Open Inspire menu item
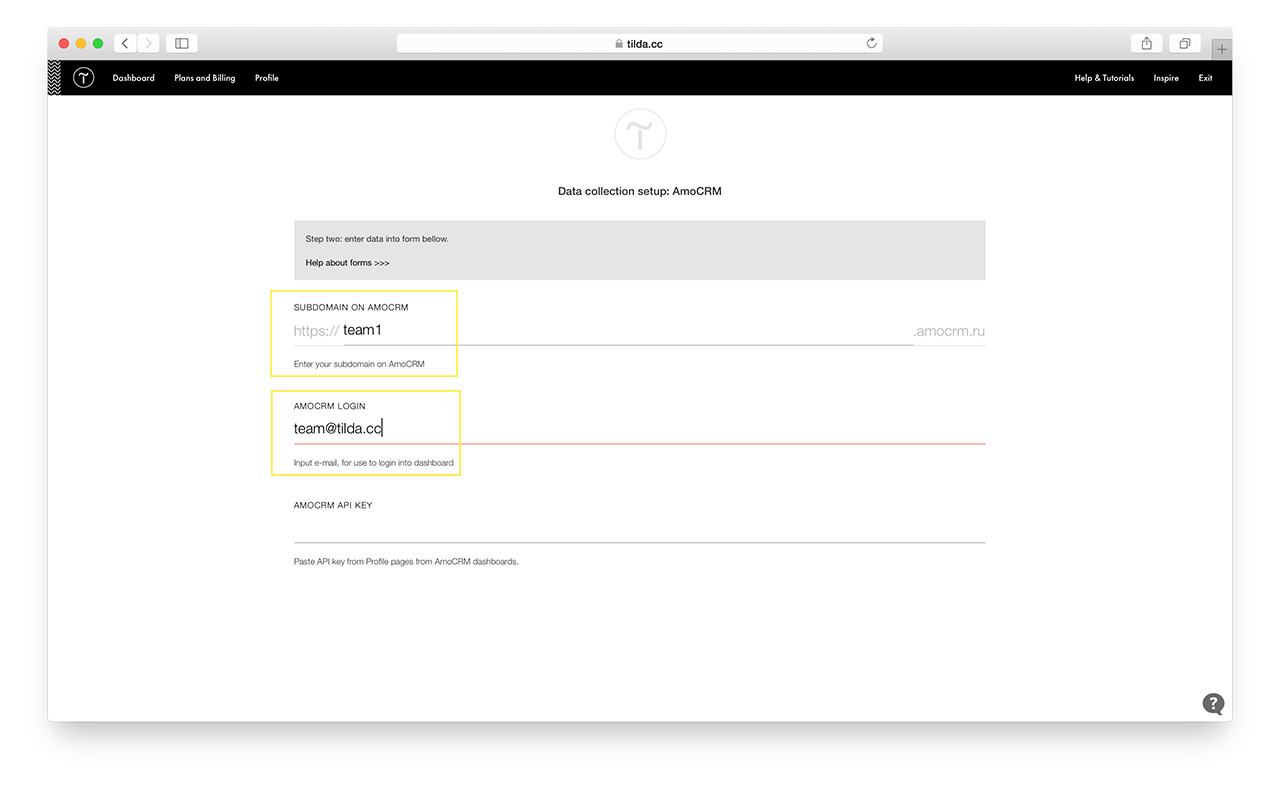This screenshot has width=1280, height=790. [1166, 78]
